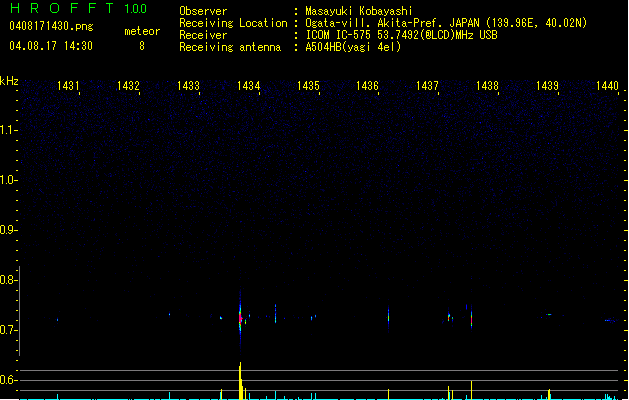This screenshot has height=400, width=629.
Task: Select observer name Masayuki Kobayashi
Action: coord(359,11)
